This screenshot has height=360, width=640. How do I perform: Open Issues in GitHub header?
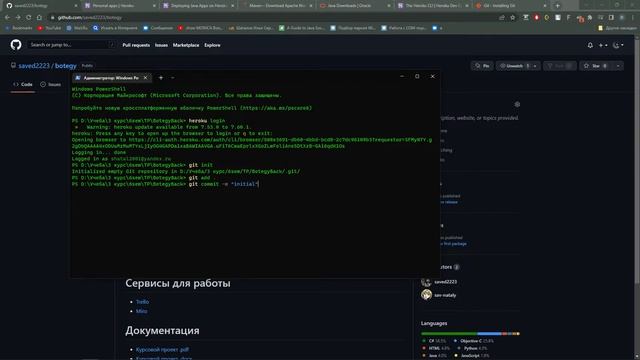coord(161,45)
